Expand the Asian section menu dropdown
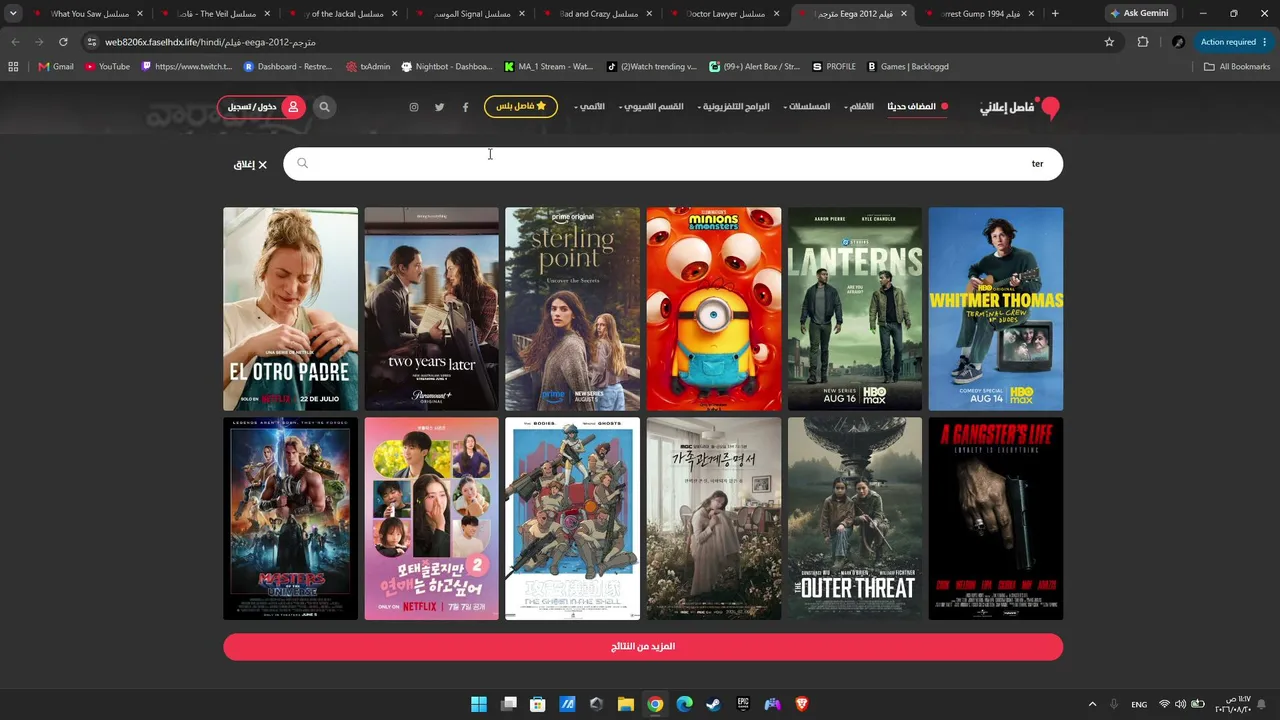 point(651,107)
